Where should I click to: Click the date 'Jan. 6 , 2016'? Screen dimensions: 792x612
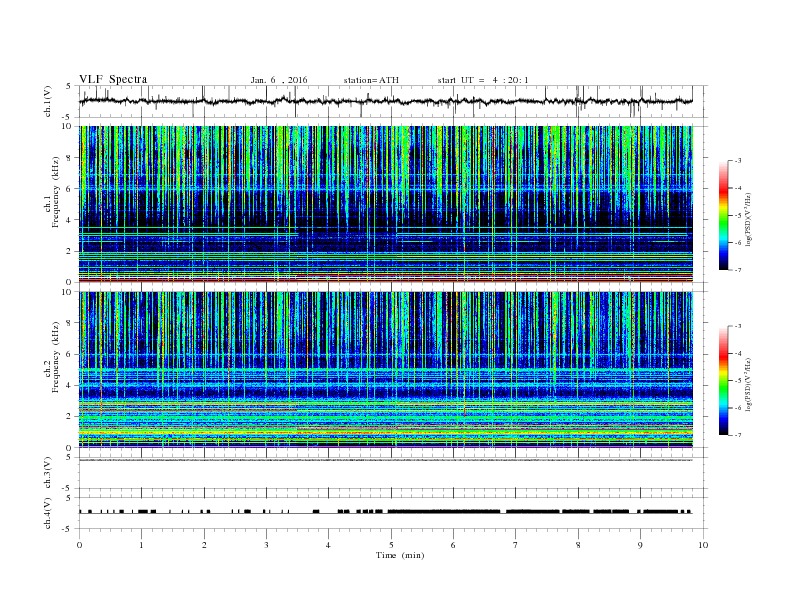(279, 80)
